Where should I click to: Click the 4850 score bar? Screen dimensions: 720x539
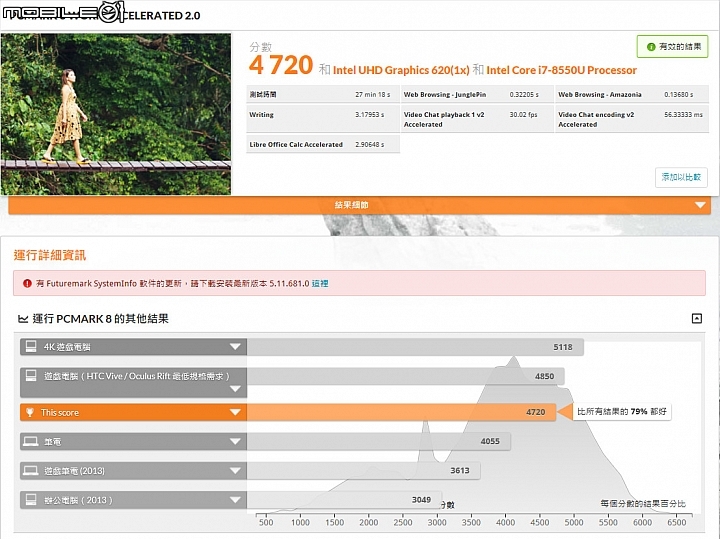coord(405,376)
